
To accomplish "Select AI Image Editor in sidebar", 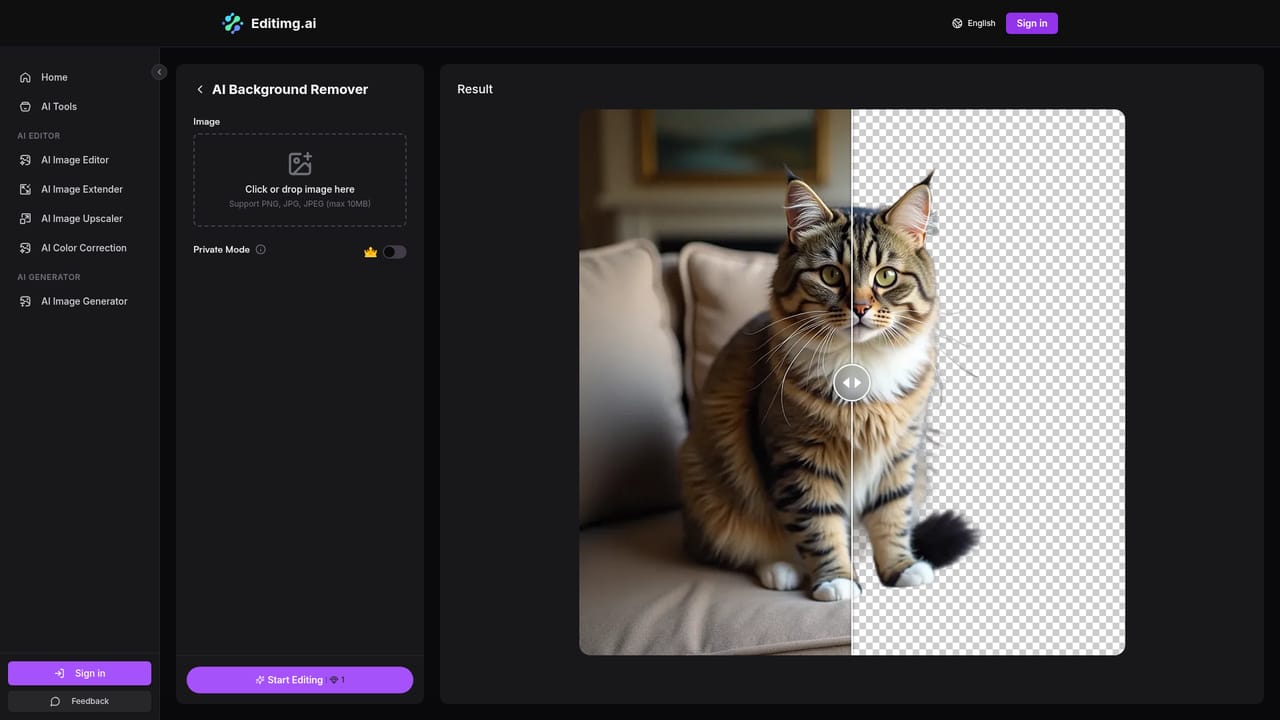I will (x=80, y=160).
